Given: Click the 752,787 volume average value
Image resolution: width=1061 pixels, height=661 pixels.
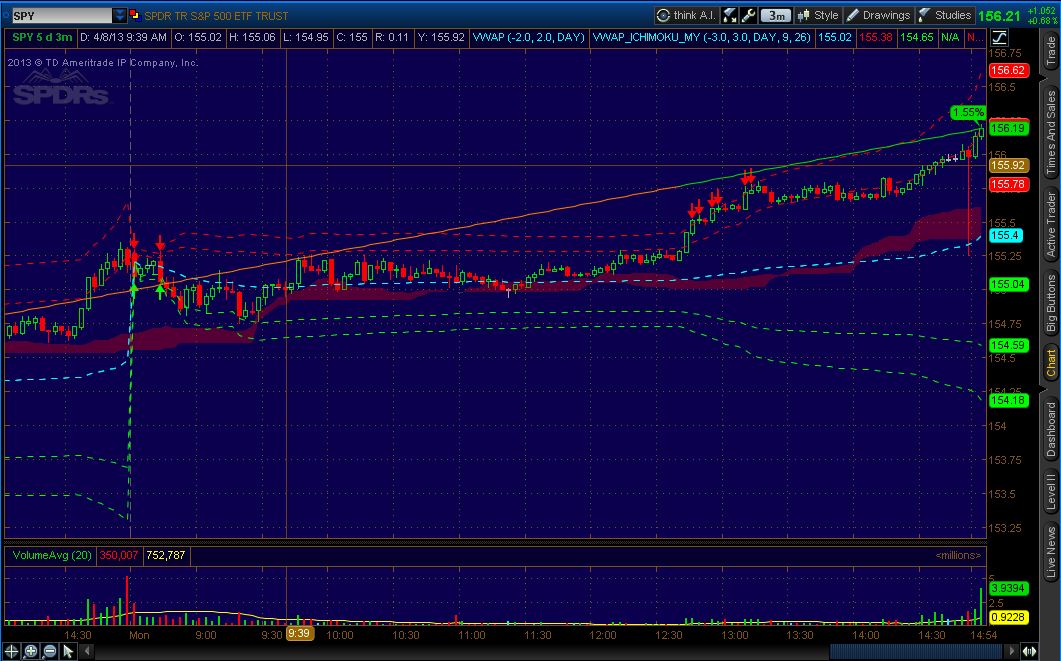Looking at the screenshot, I should (166, 555).
